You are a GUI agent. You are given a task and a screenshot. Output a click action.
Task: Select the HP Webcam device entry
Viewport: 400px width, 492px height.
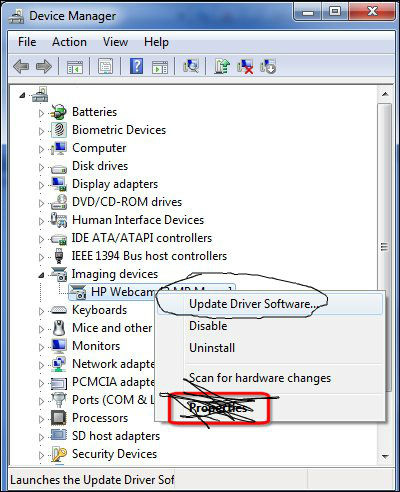(x=152, y=292)
